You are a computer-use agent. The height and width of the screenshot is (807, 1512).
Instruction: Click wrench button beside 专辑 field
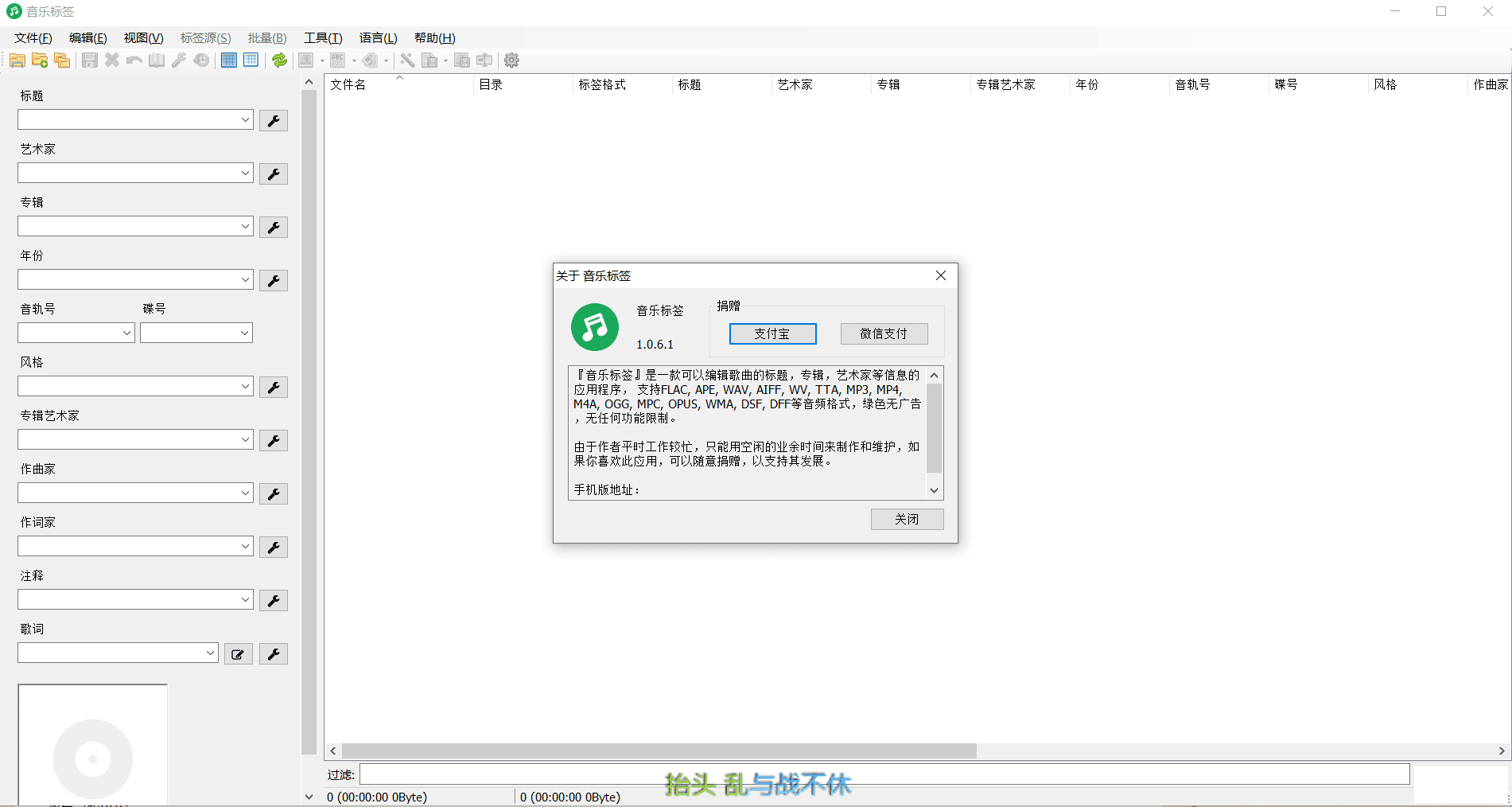pyautogui.click(x=274, y=227)
